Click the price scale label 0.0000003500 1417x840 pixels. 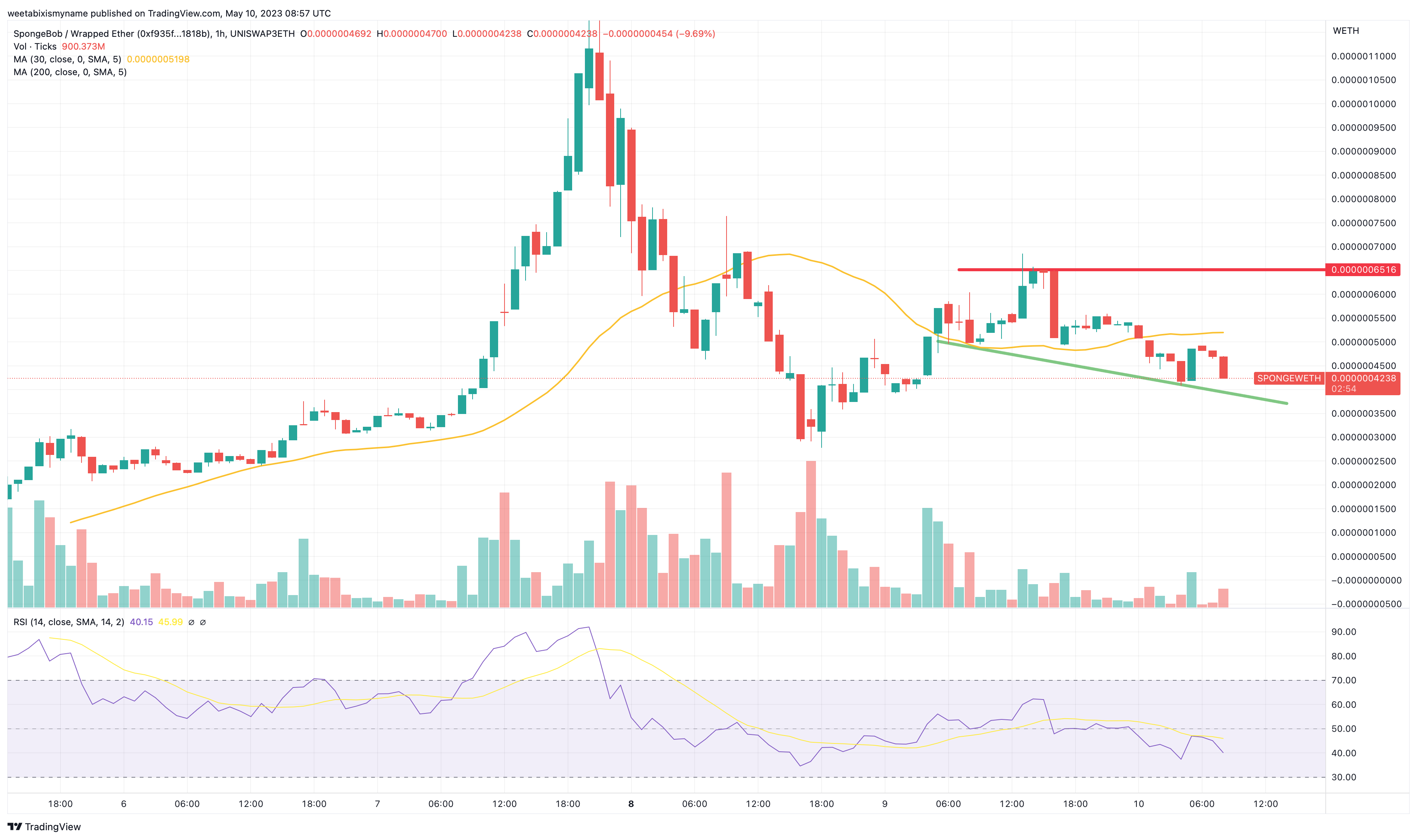(x=1363, y=414)
